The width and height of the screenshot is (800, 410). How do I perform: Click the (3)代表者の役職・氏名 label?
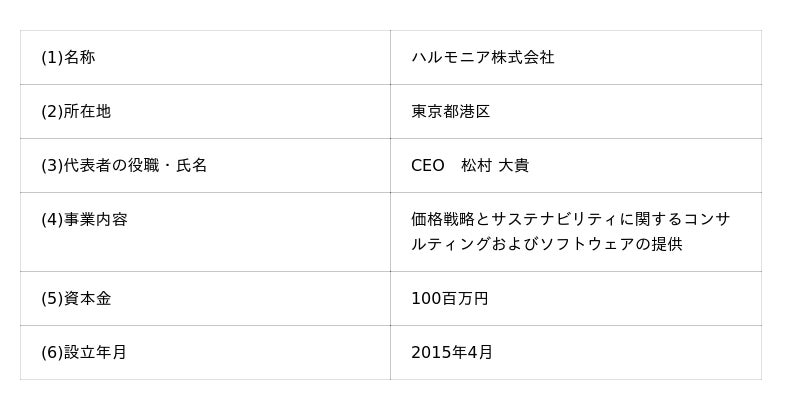tap(124, 166)
